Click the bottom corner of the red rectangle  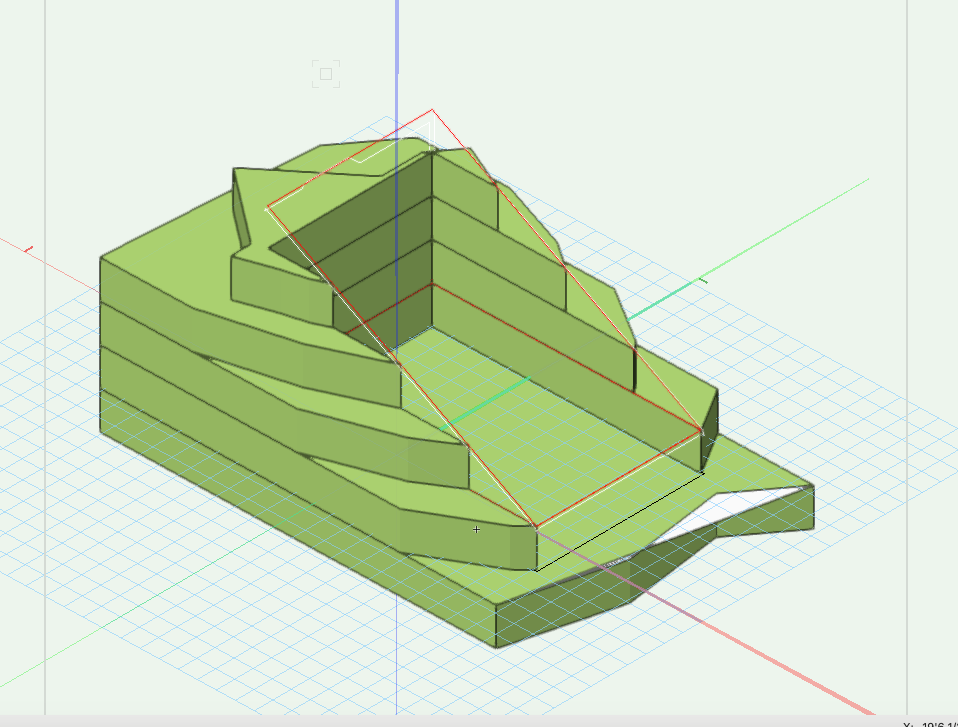click(537, 528)
